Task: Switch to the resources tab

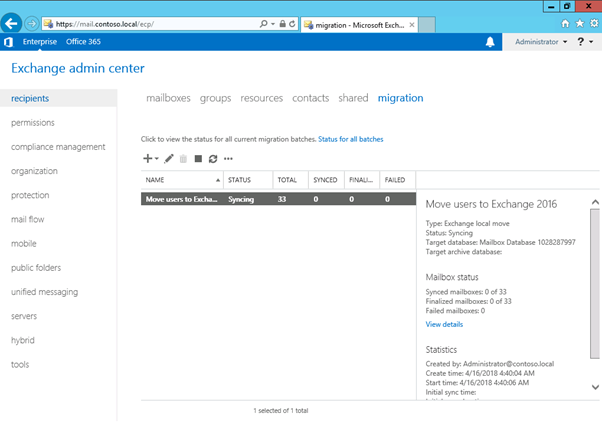Action: coord(261,98)
